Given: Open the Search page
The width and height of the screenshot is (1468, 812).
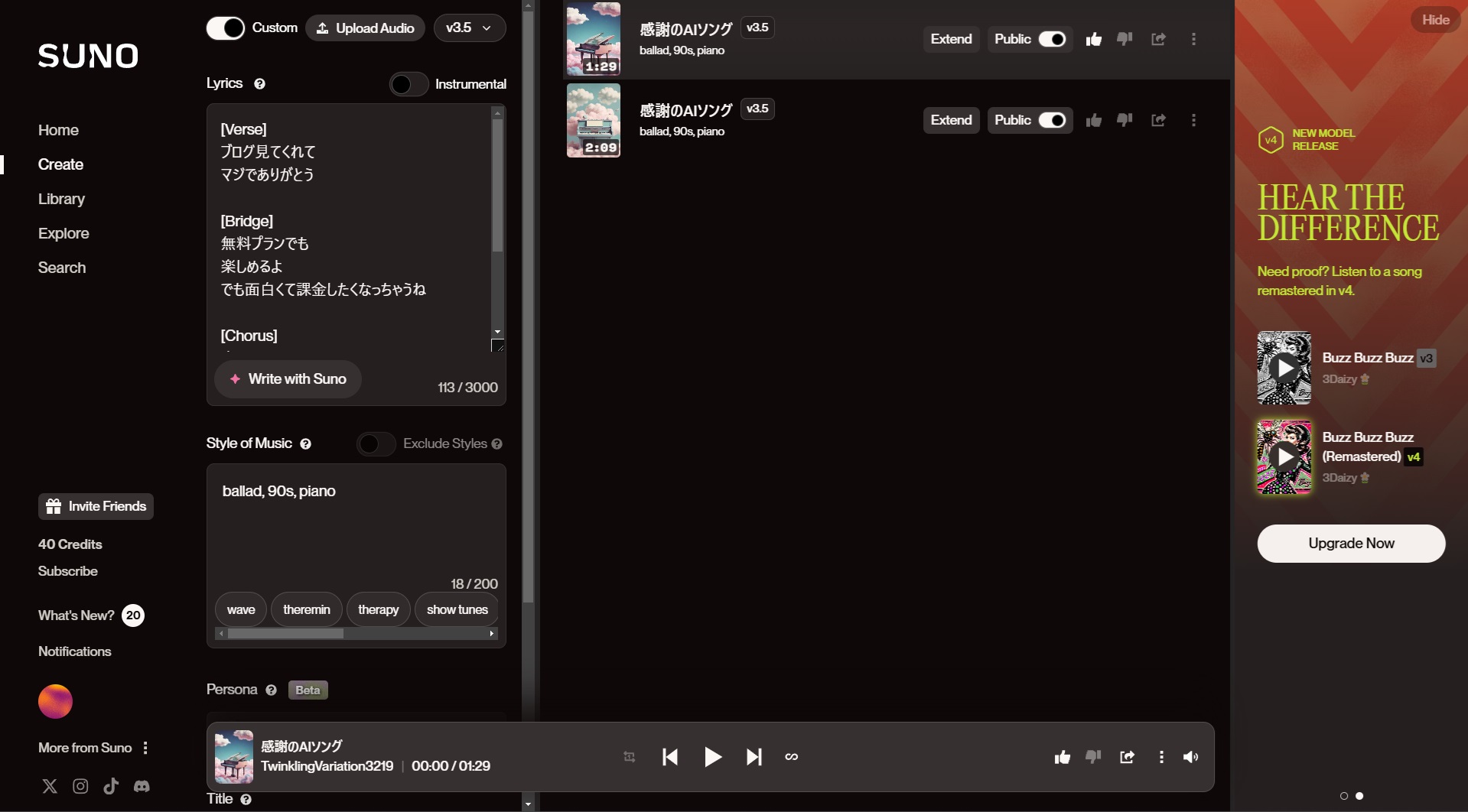Looking at the screenshot, I should point(62,268).
